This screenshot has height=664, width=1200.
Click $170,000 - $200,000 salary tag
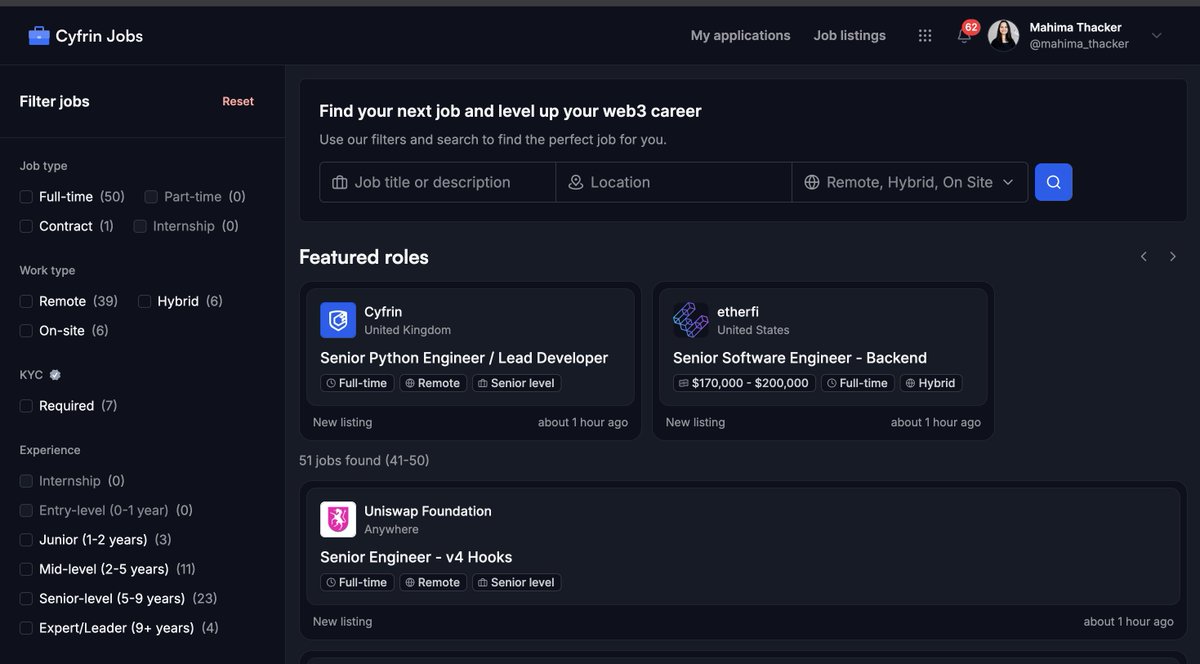click(744, 383)
